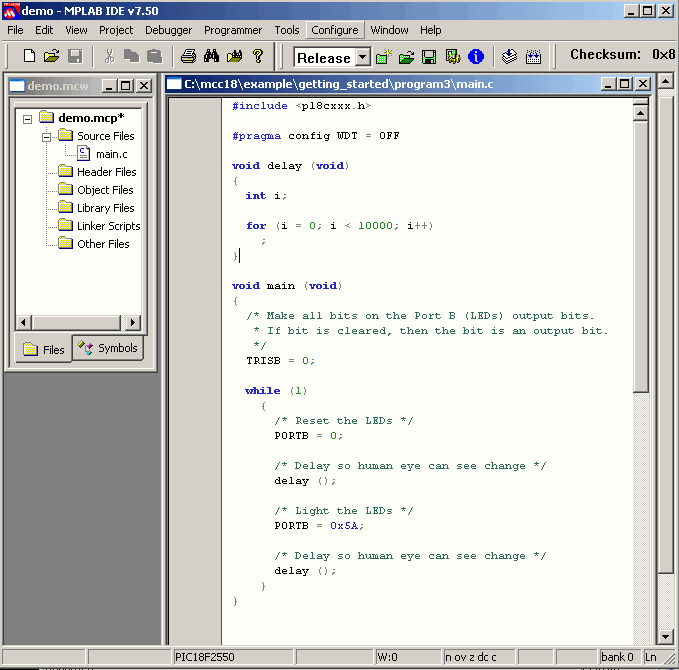Open the Release build configuration dropdown
This screenshot has width=679, height=670.
pos(363,57)
